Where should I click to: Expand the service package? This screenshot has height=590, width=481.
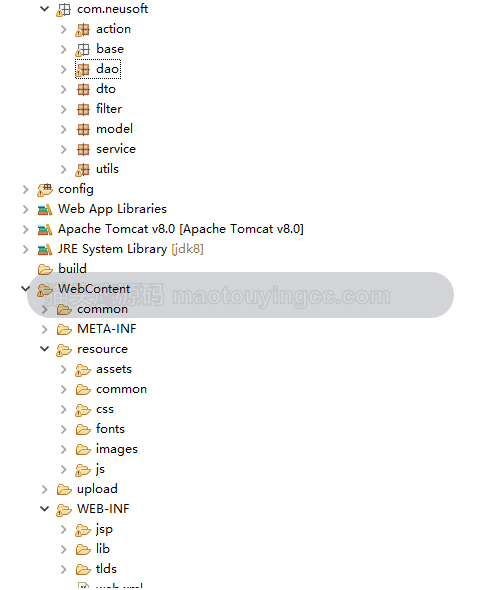64,150
